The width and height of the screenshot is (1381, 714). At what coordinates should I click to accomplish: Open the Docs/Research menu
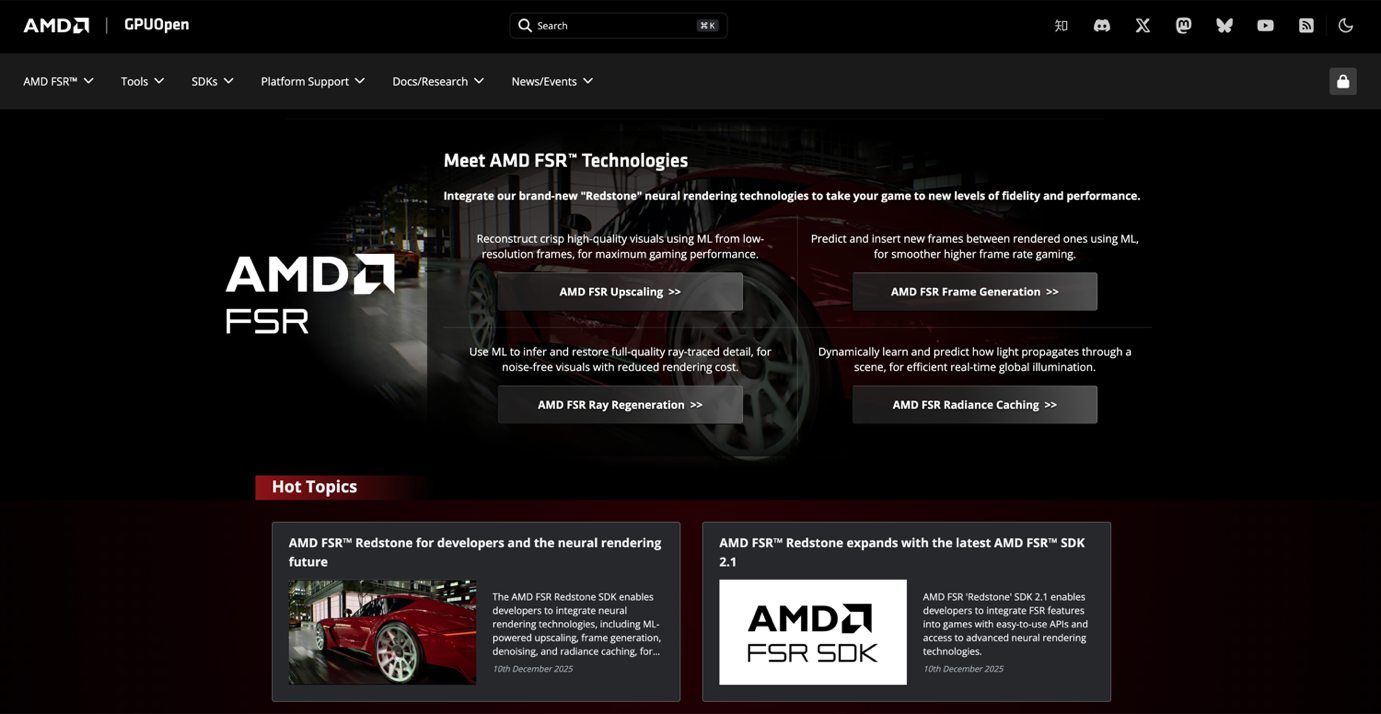[438, 81]
